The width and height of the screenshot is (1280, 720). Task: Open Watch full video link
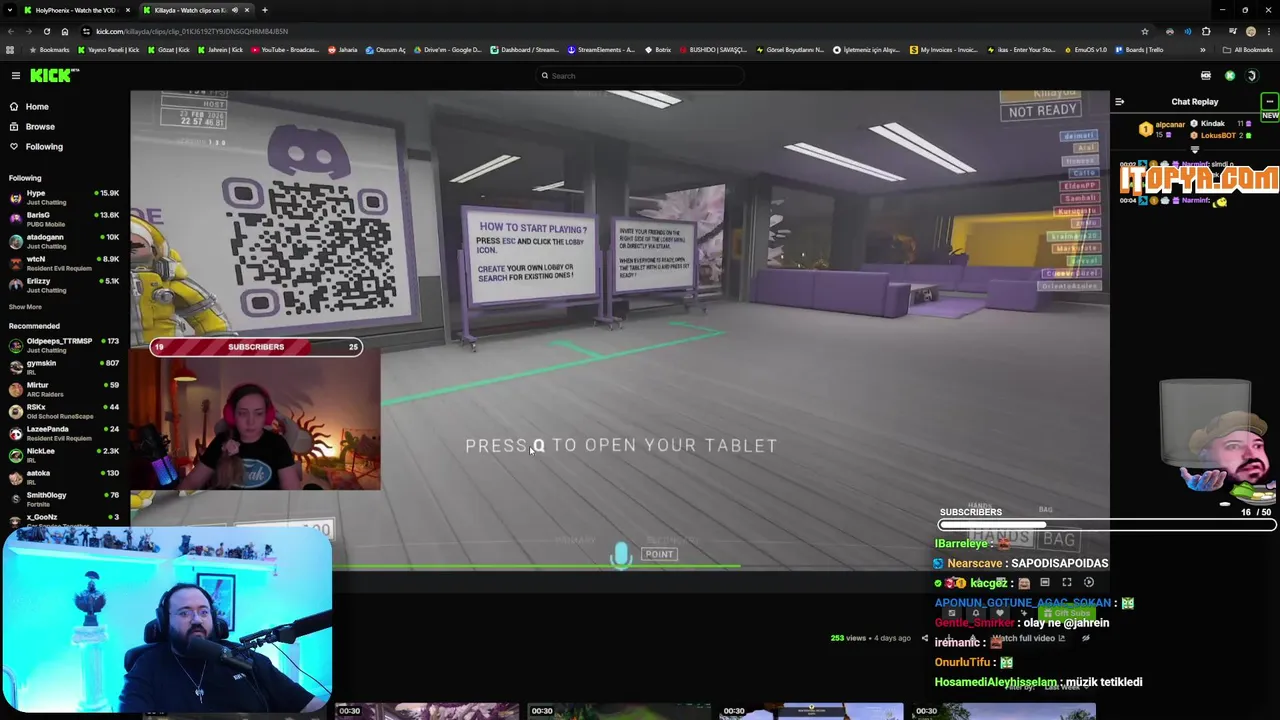tap(1028, 638)
